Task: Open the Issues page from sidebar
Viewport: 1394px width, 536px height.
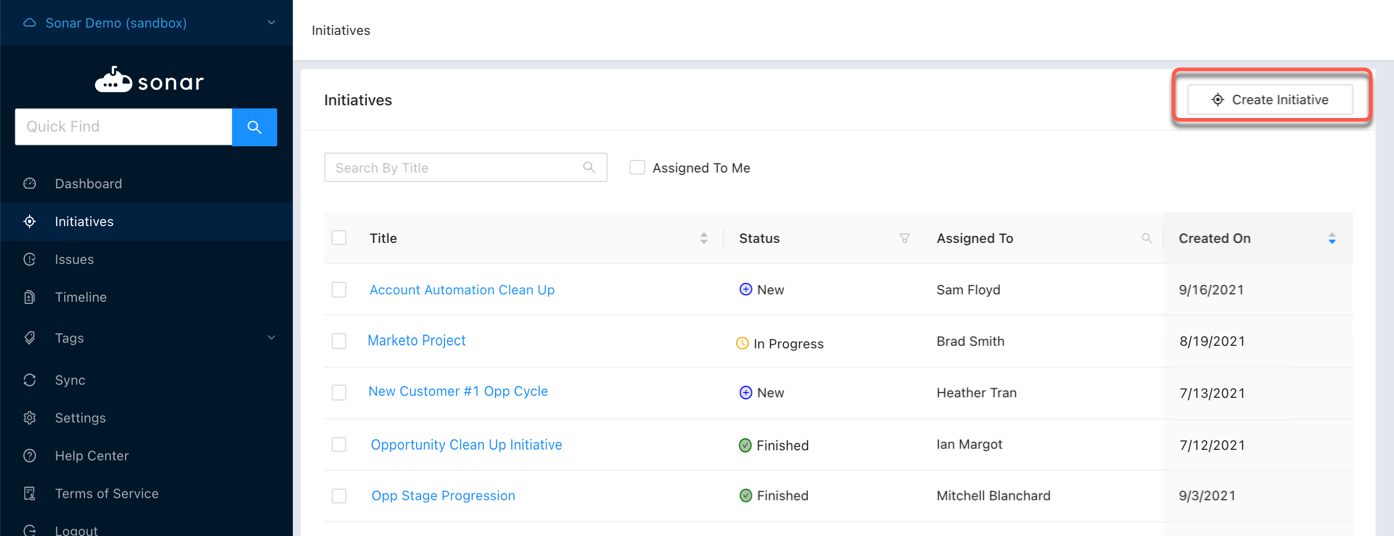Action: (x=74, y=260)
